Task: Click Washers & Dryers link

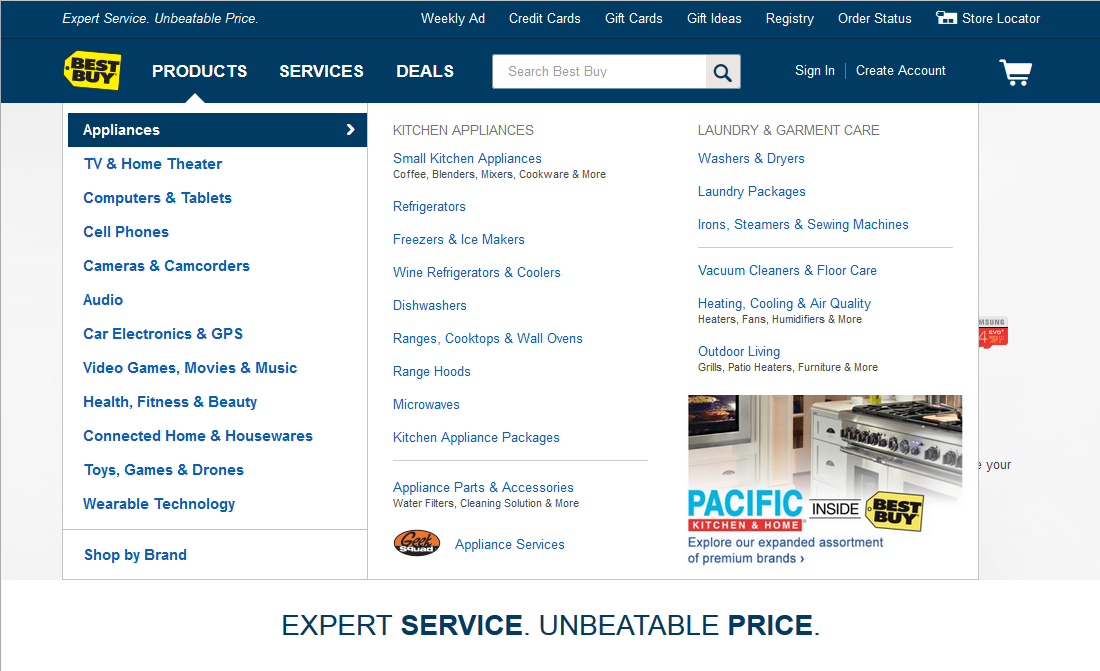Action: coord(751,158)
